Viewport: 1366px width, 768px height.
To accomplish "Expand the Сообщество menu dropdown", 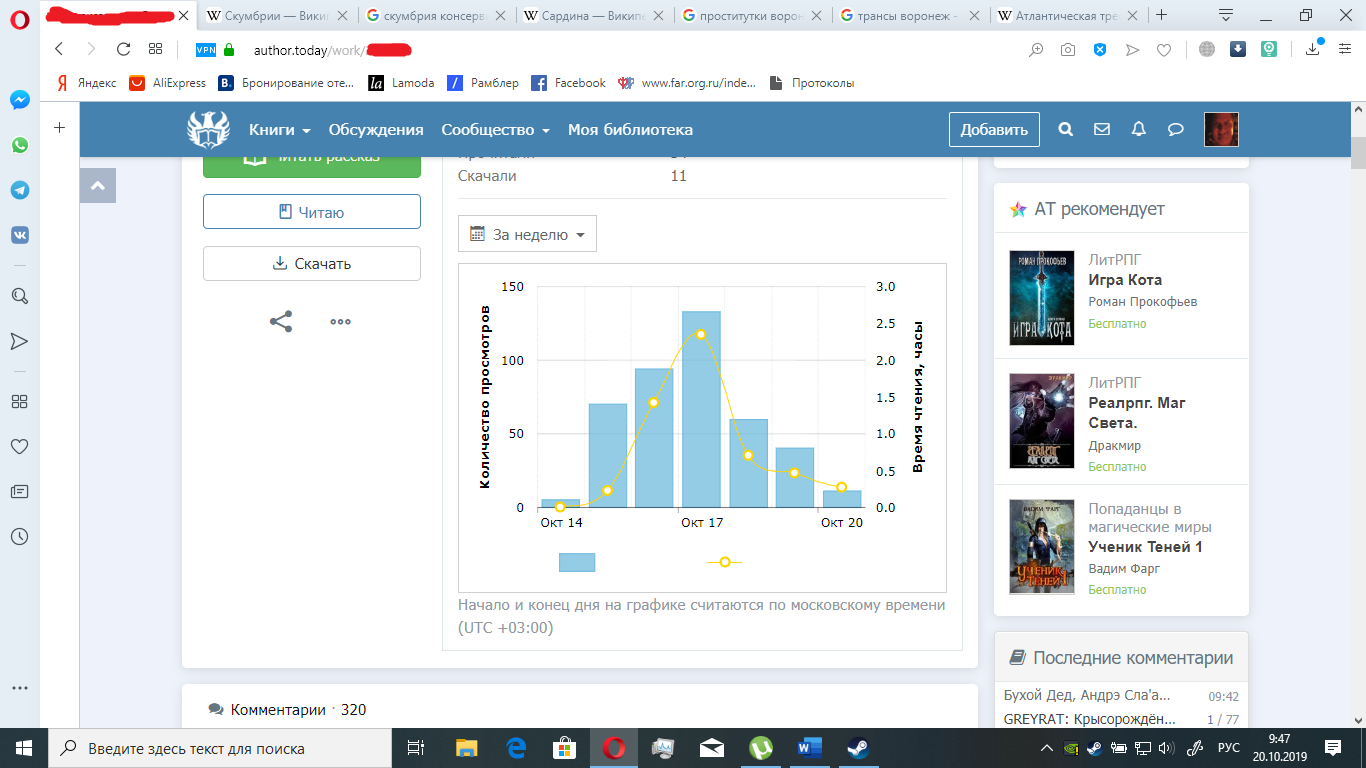I will 495,130.
